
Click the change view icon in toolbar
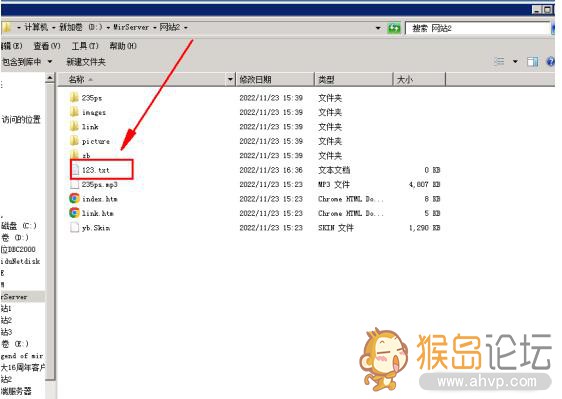tap(499, 62)
